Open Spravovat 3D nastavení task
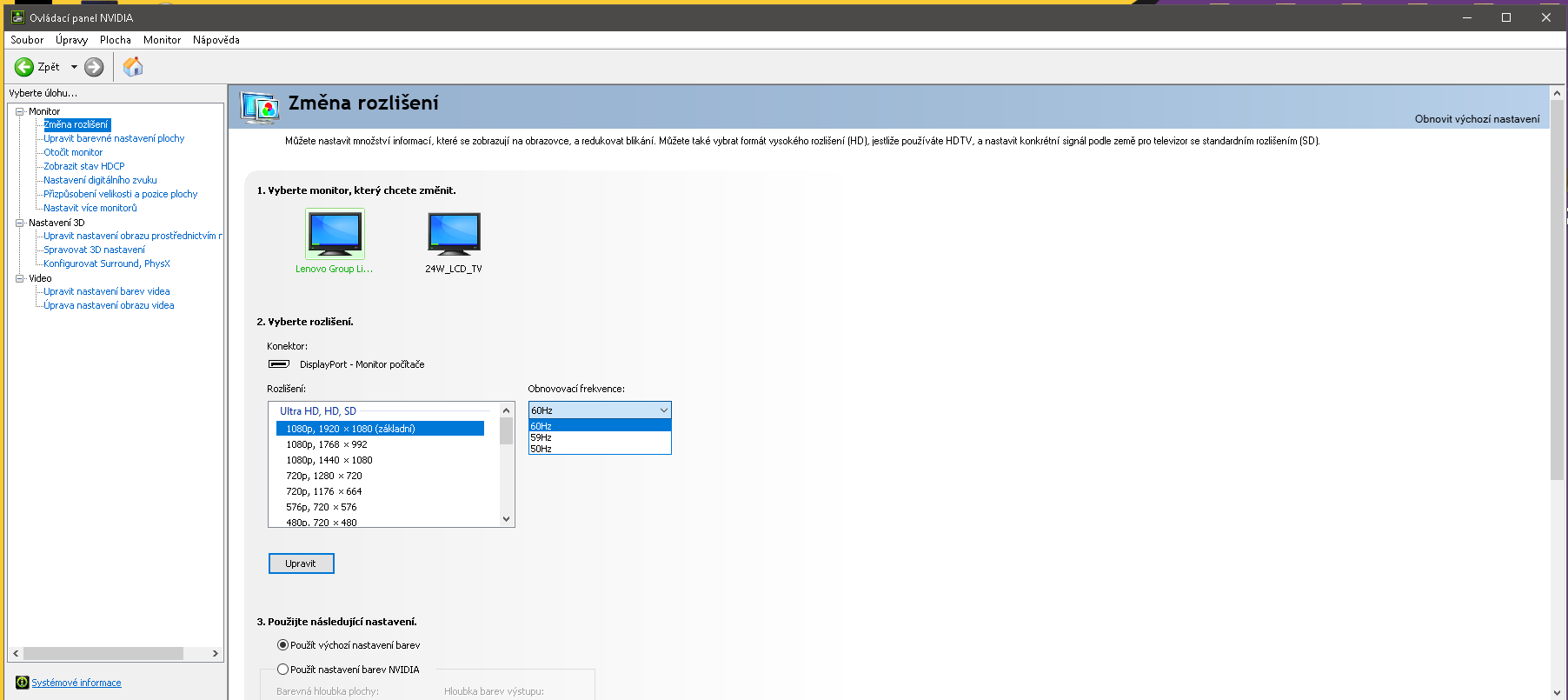1568x700 pixels. pyautogui.click(x=95, y=250)
